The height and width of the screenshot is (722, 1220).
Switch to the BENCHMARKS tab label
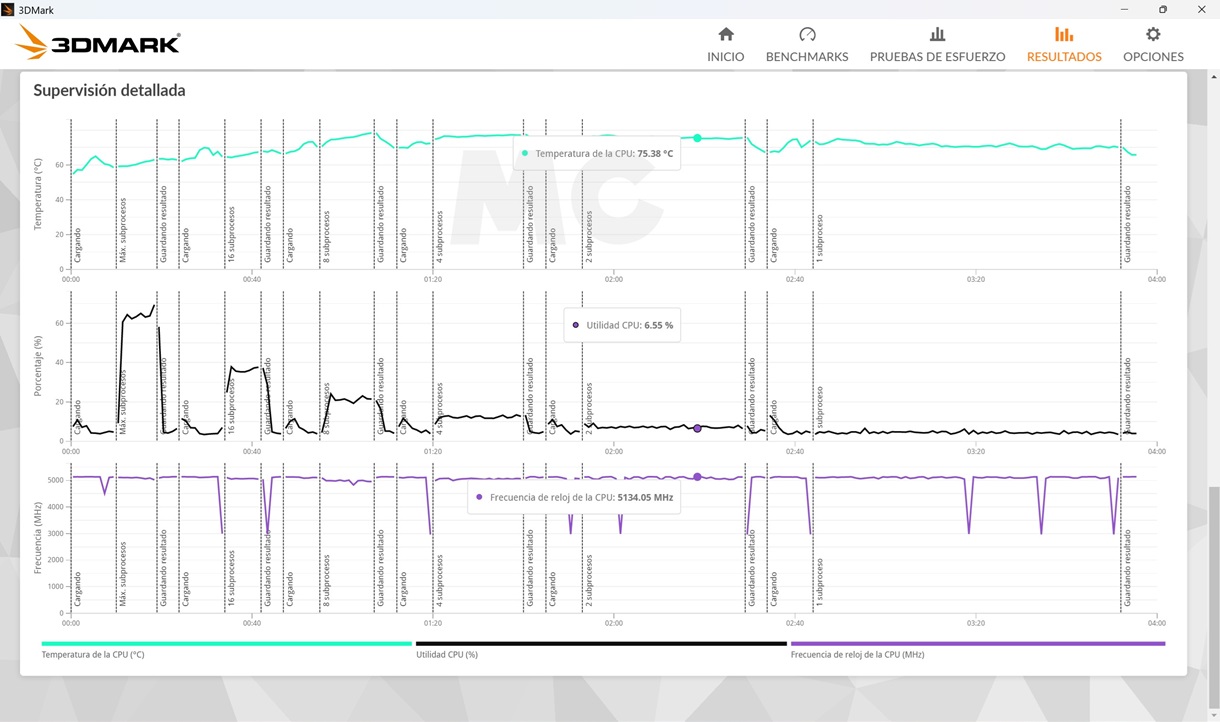807,57
